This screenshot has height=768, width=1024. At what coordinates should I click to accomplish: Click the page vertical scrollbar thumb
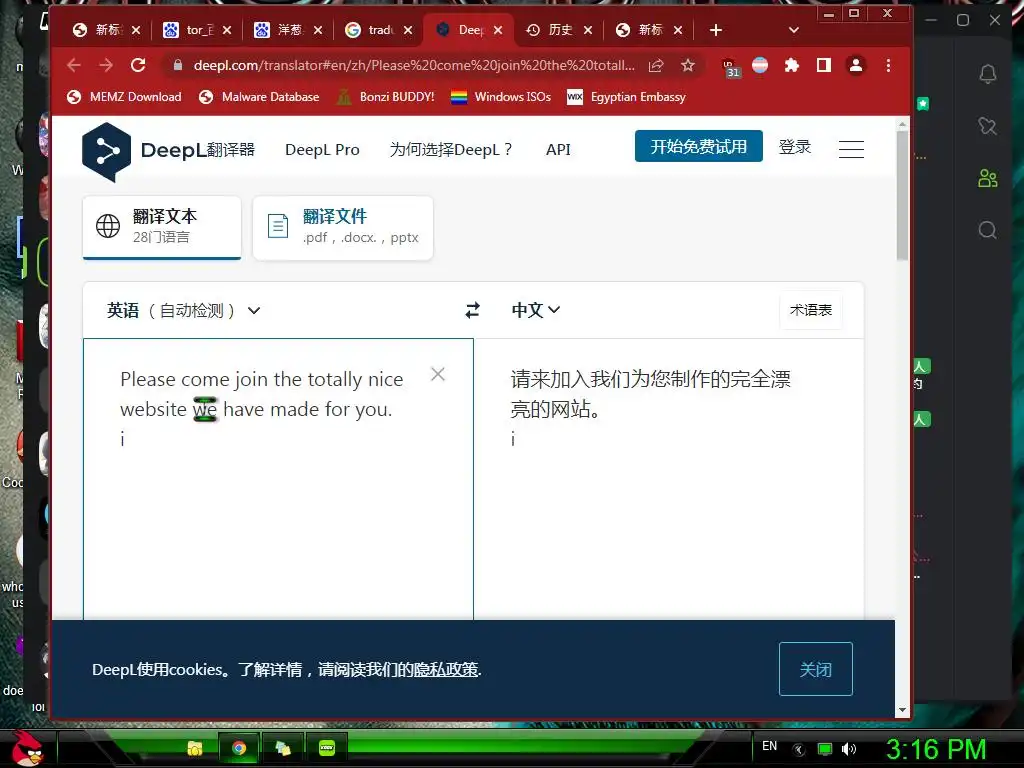coord(903,196)
